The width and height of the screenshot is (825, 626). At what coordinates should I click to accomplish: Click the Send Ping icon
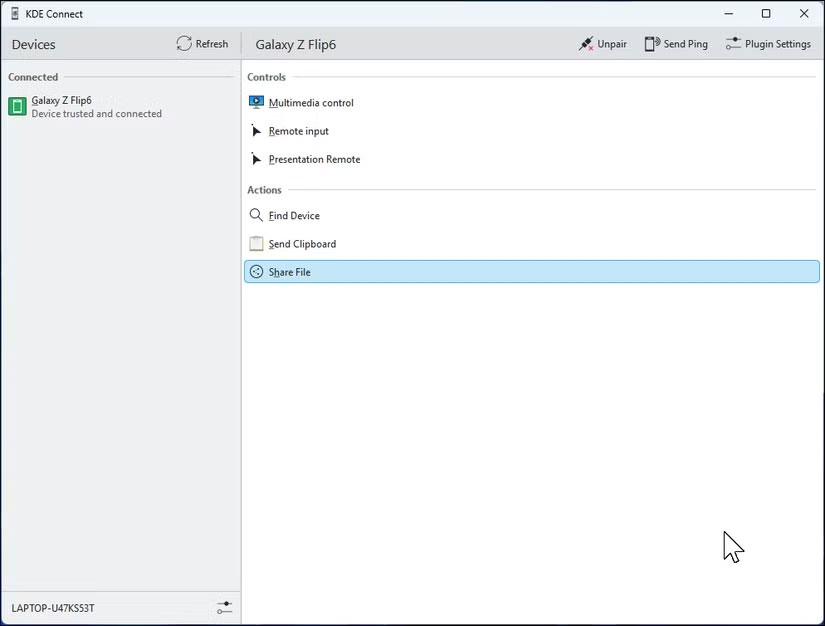point(652,44)
